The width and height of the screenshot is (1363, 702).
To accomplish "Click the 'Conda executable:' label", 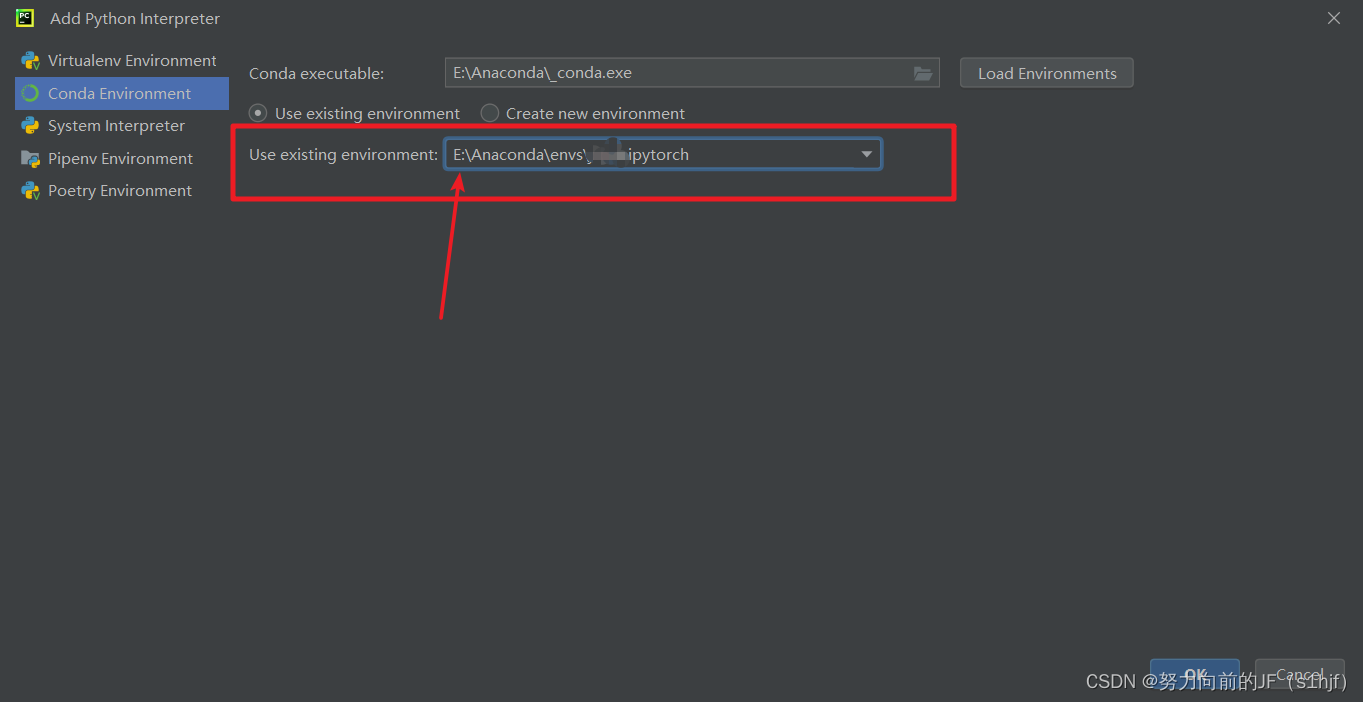I will coord(316,74).
